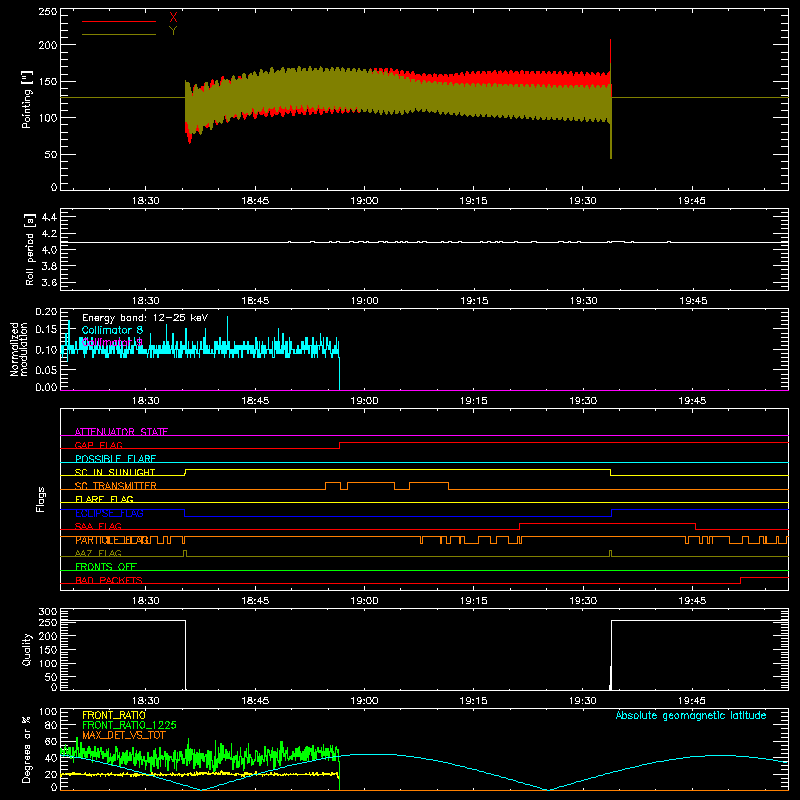Click the 'Pointing ["]' axis title
800x800 pixels.
point(27,99)
